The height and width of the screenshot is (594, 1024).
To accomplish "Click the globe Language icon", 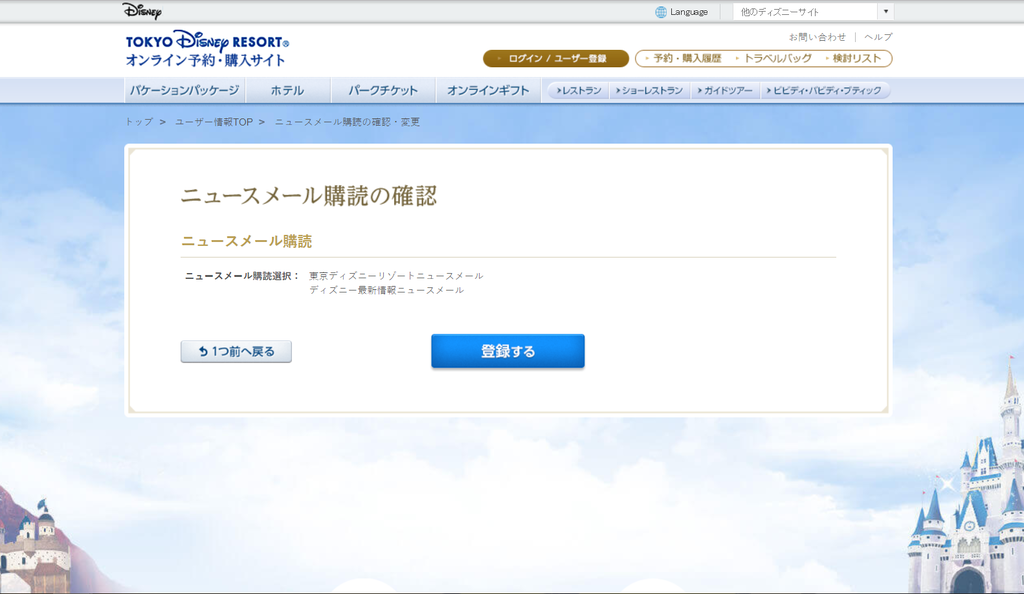I will [661, 12].
